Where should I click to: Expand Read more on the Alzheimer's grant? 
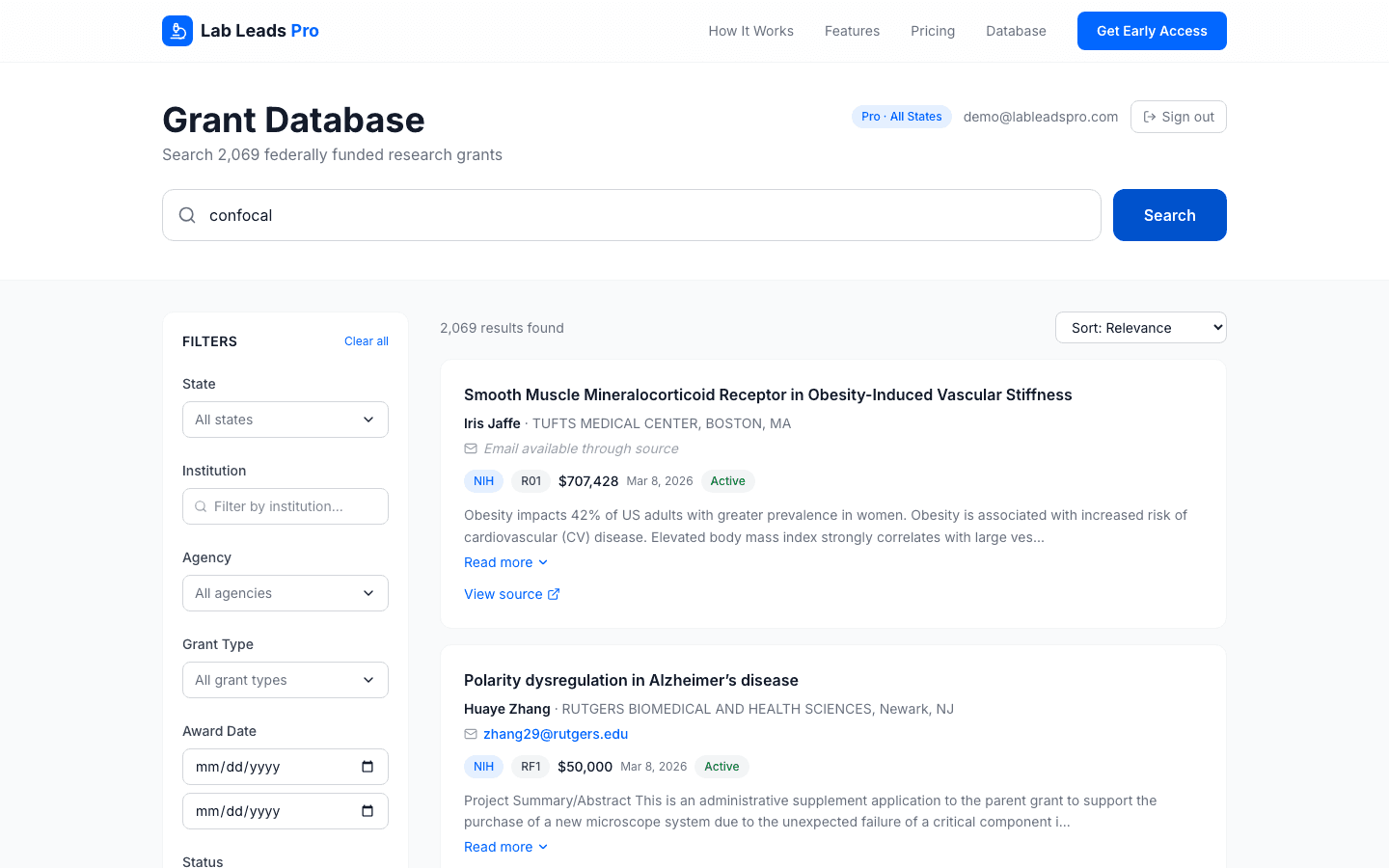506,847
